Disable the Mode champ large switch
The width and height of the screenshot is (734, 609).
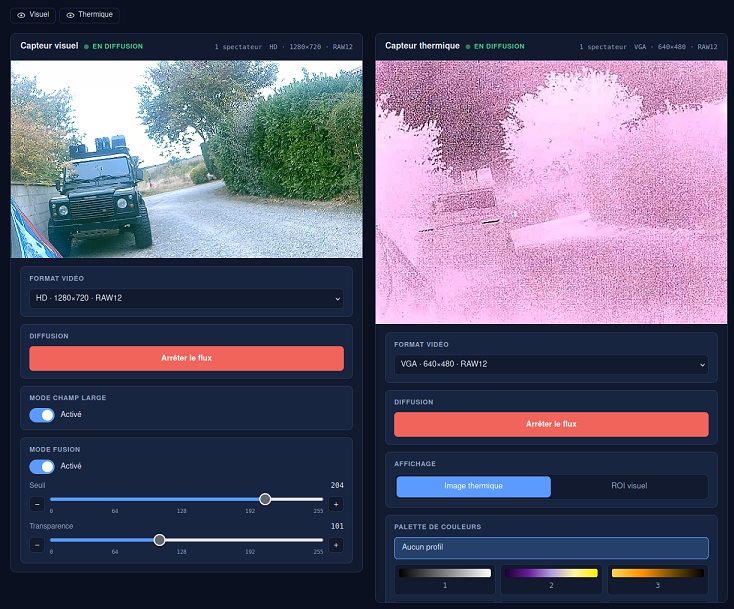coord(42,415)
